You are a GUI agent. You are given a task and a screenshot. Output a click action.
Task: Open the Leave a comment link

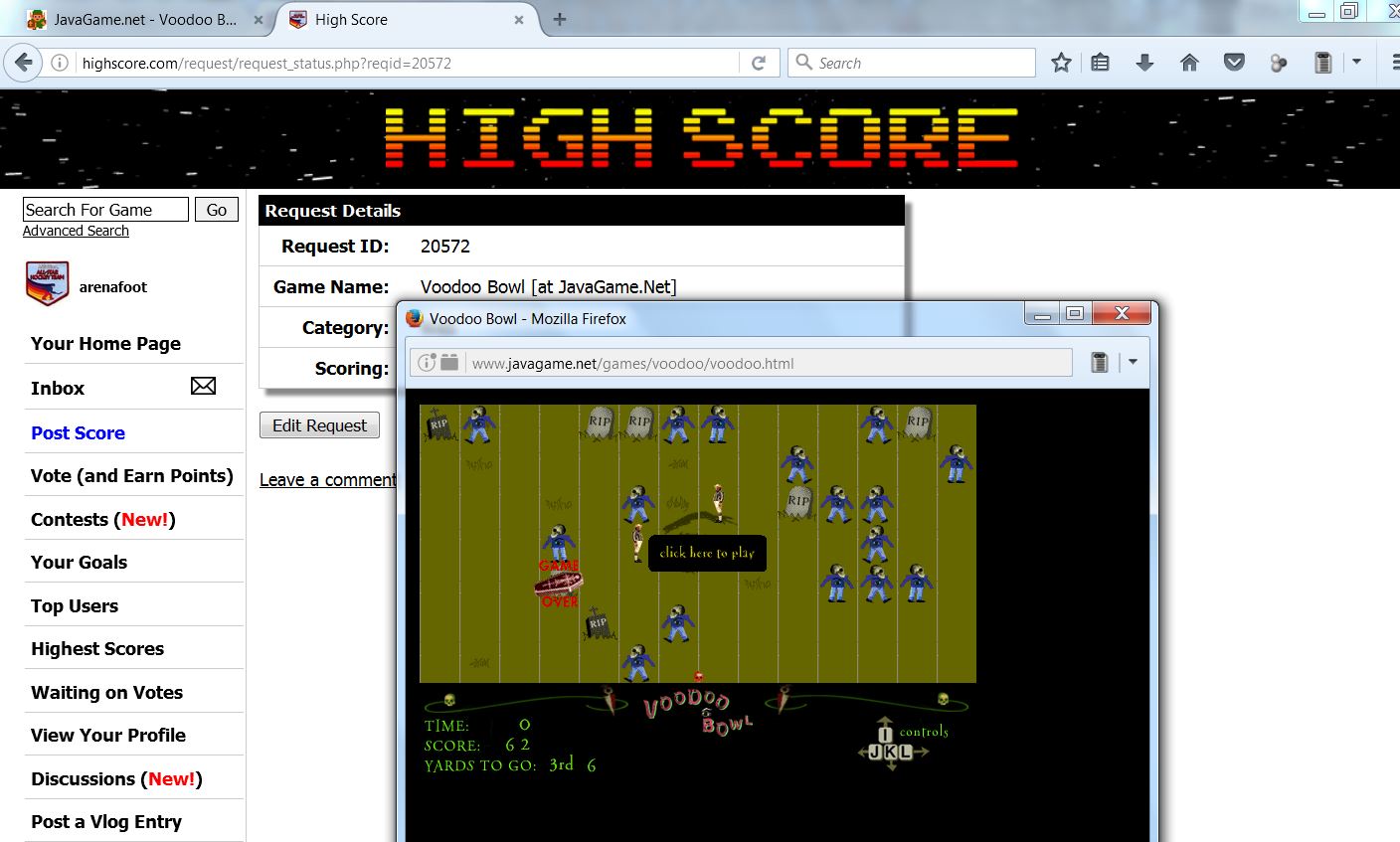(326, 479)
